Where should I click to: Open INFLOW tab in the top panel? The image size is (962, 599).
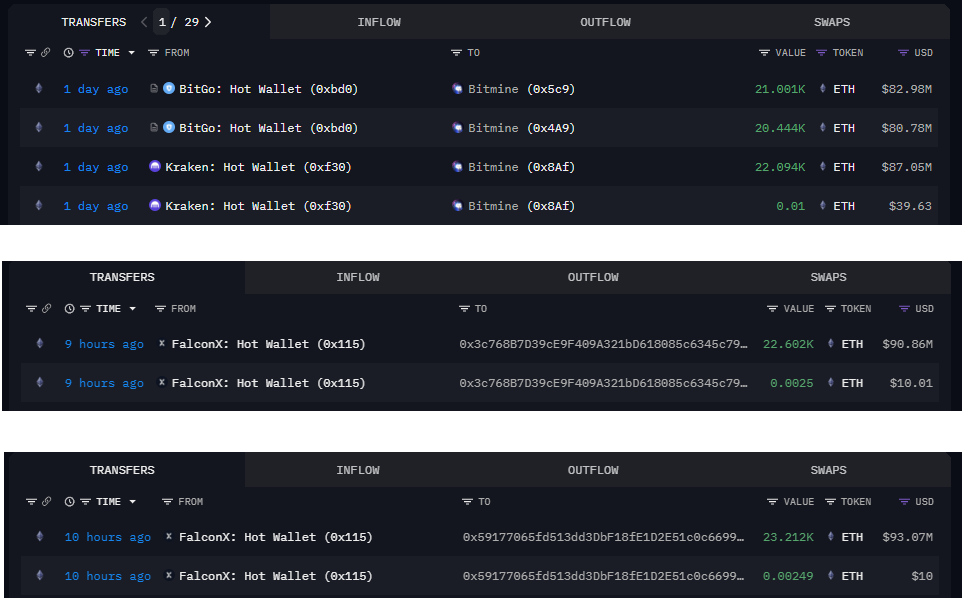pos(379,22)
